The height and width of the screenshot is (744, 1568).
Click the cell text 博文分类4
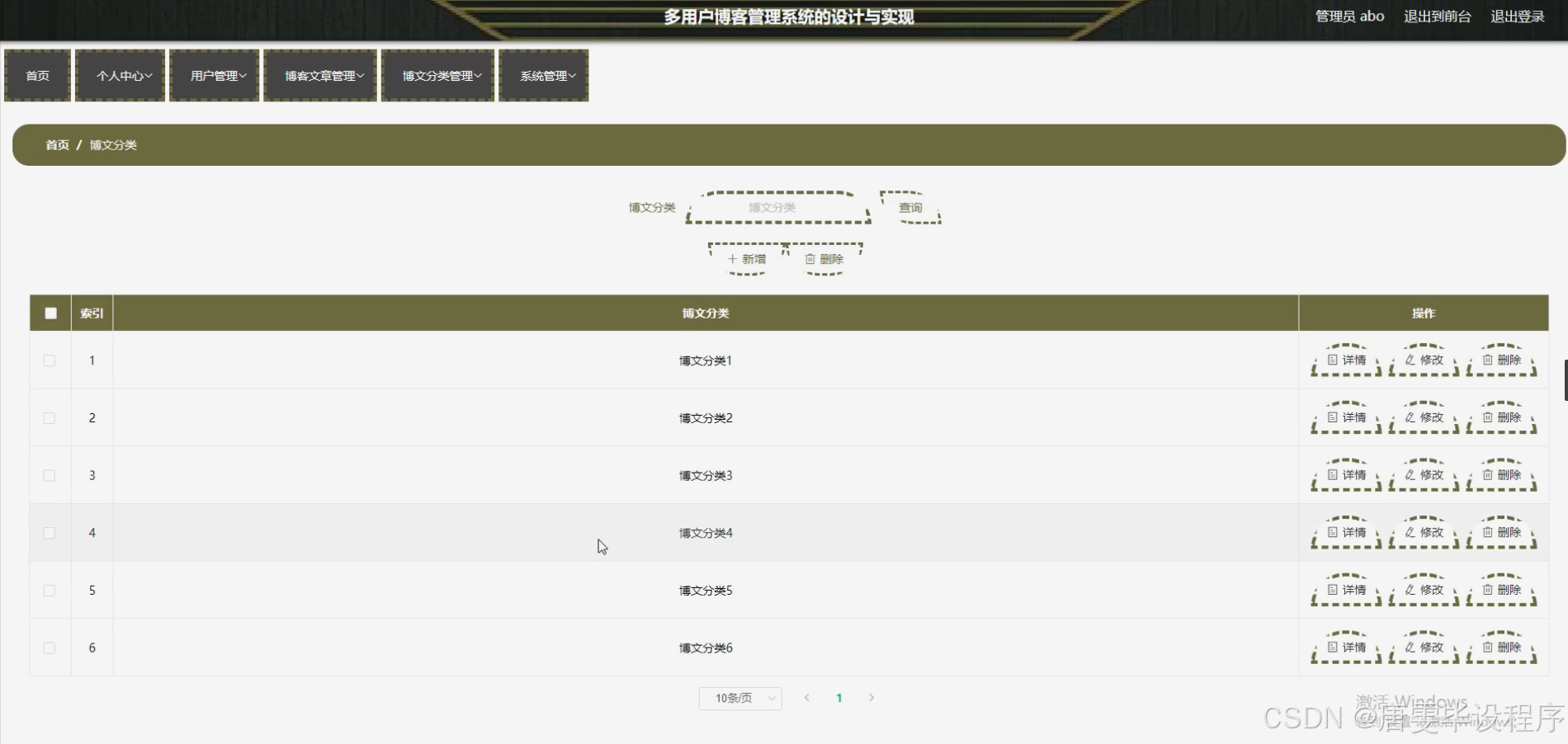706,533
